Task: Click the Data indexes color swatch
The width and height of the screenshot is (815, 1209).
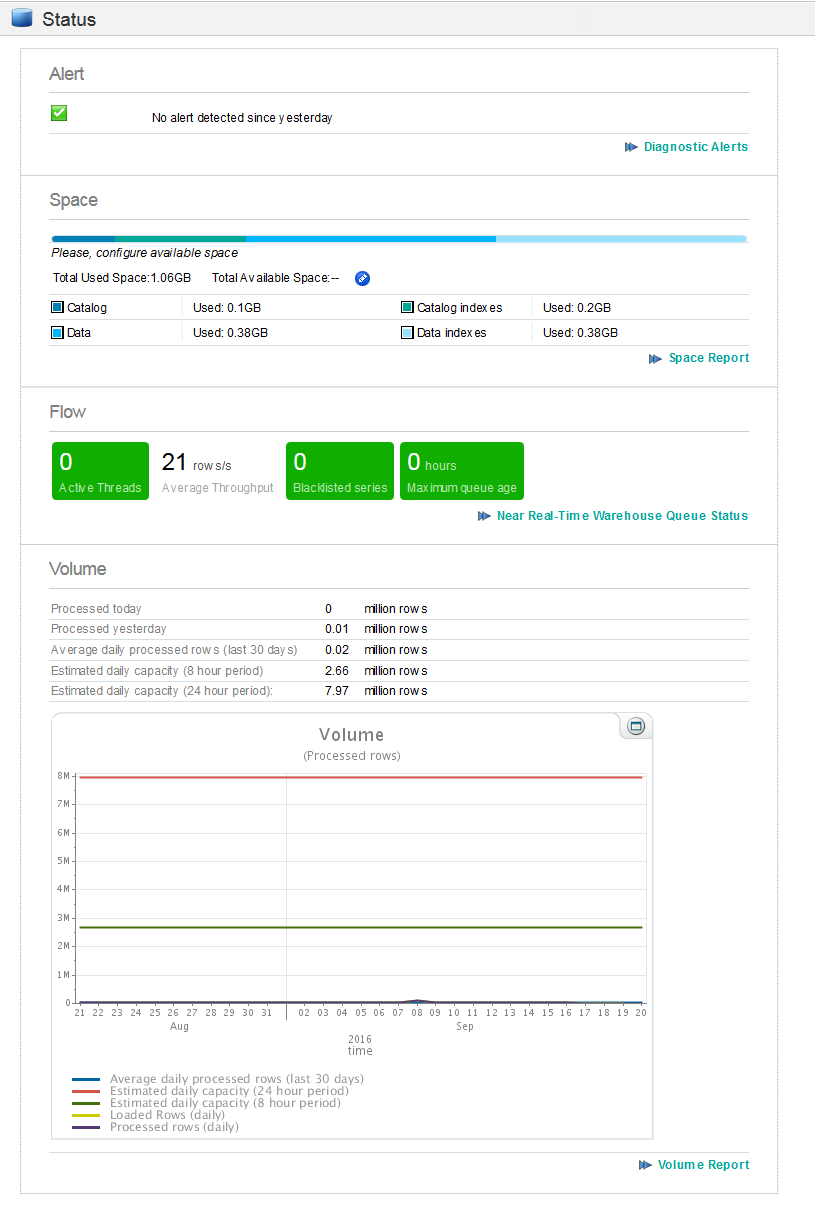Action: tap(407, 333)
